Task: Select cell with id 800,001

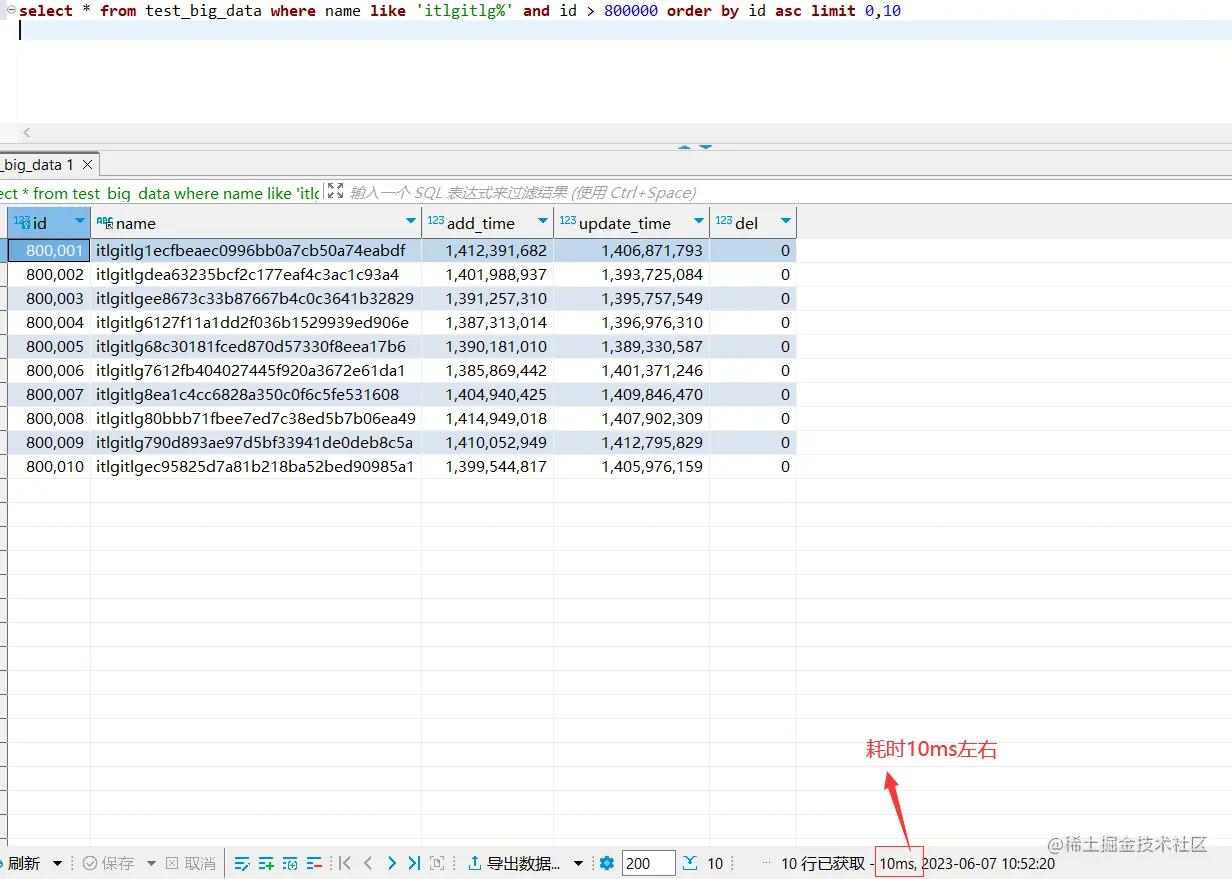Action: point(50,250)
